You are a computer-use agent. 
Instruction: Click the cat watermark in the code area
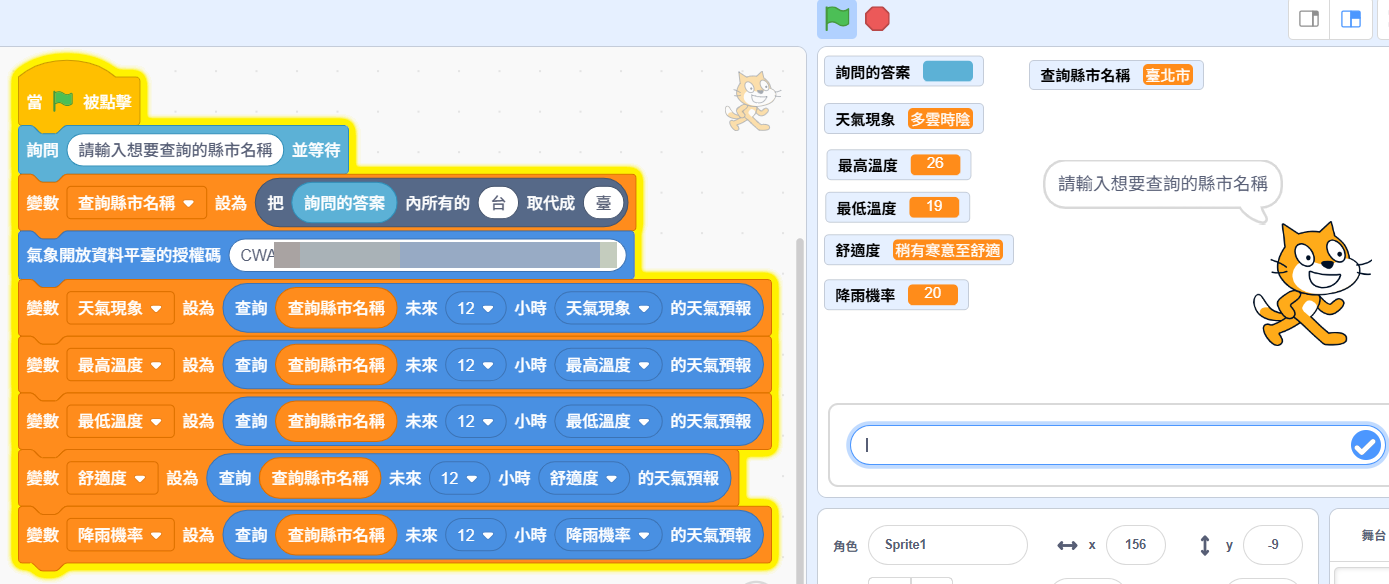pos(752,101)
